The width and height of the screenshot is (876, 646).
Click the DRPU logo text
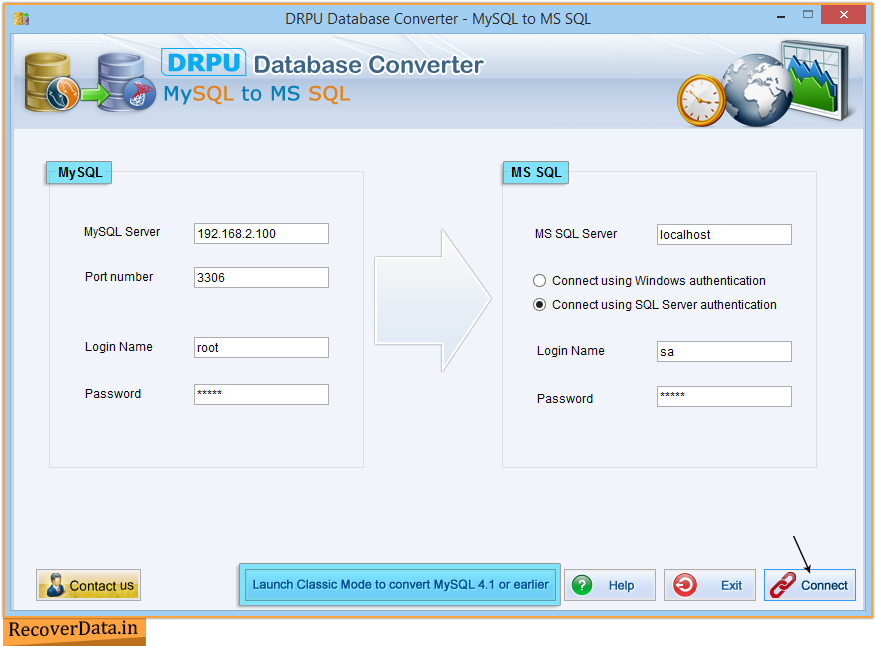(x=203, y=63)
